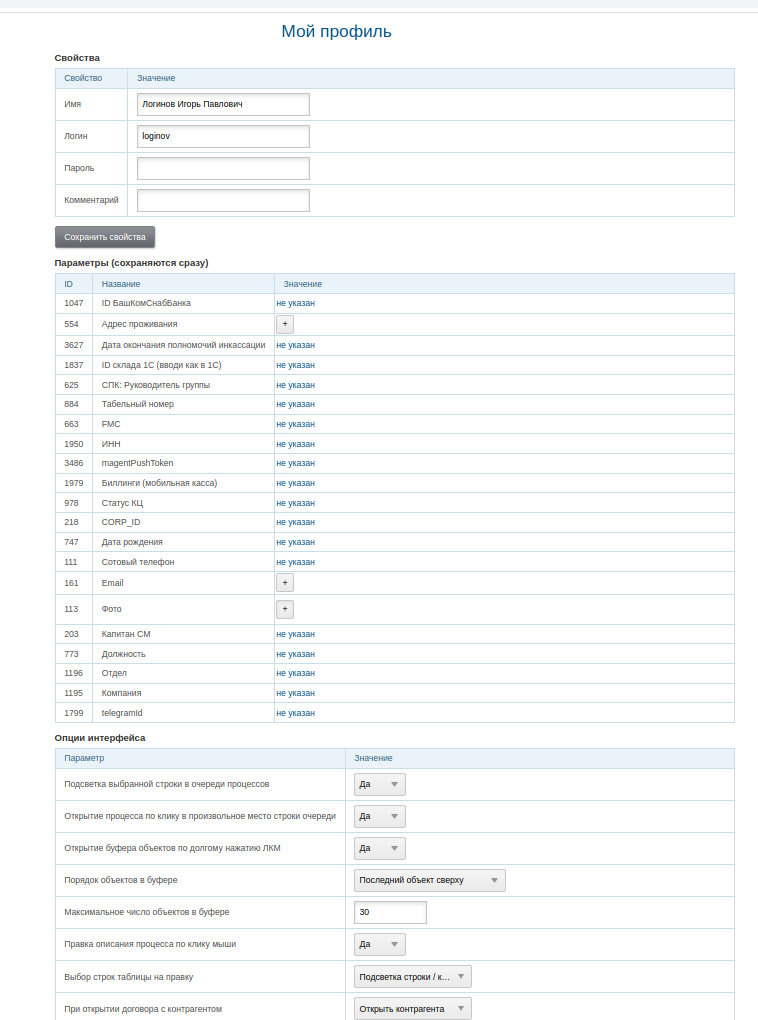Add a value for Адрес проживания
Screen dimensions: 758x1020
[x=285, y=324]
